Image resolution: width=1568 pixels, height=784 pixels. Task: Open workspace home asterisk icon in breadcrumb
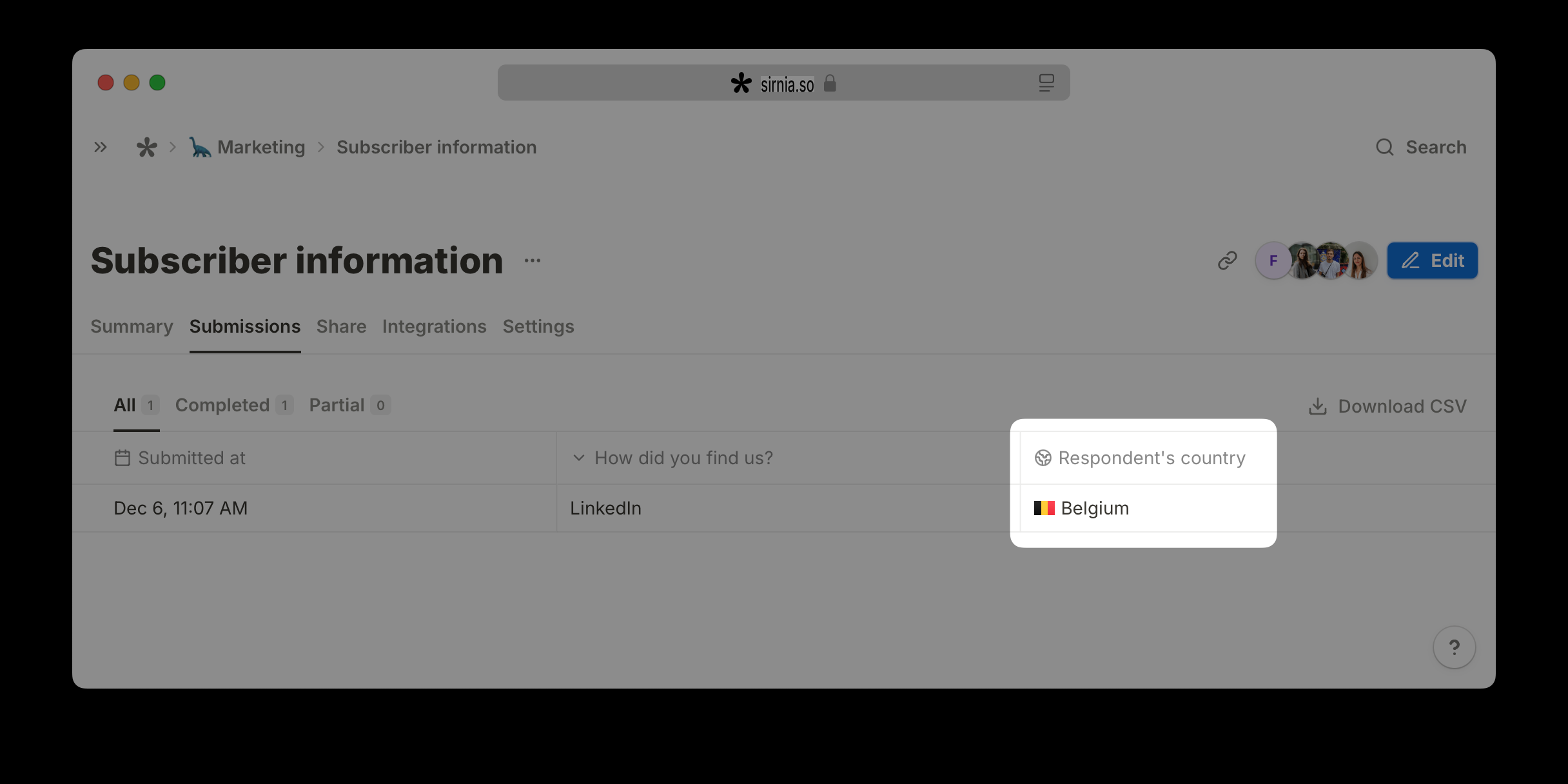147,147
